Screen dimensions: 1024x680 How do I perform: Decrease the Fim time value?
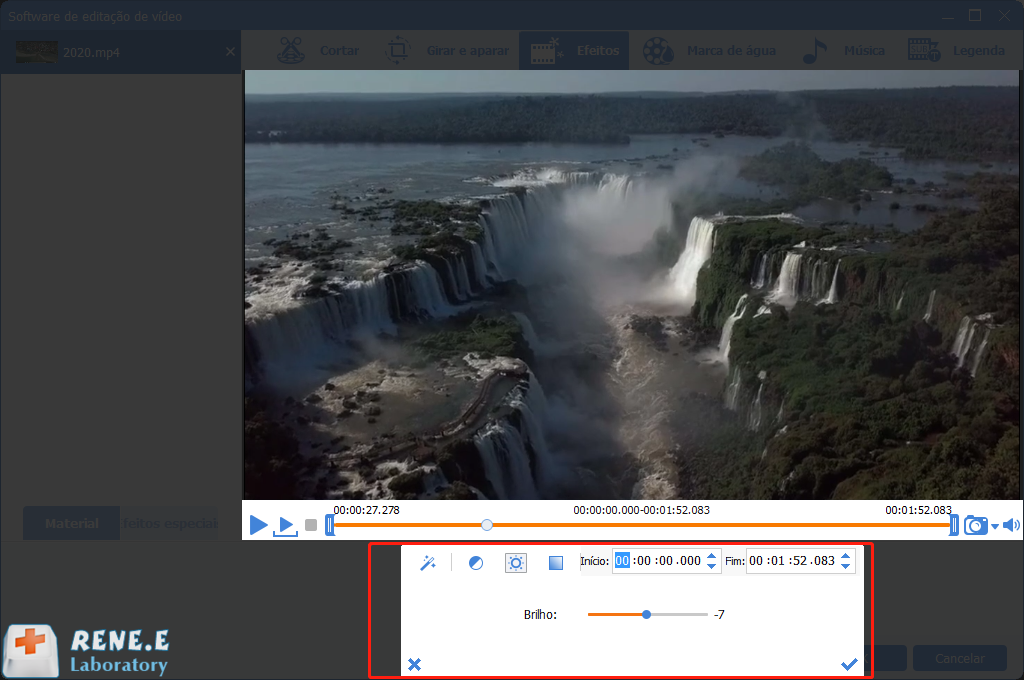tap(846, 566)
